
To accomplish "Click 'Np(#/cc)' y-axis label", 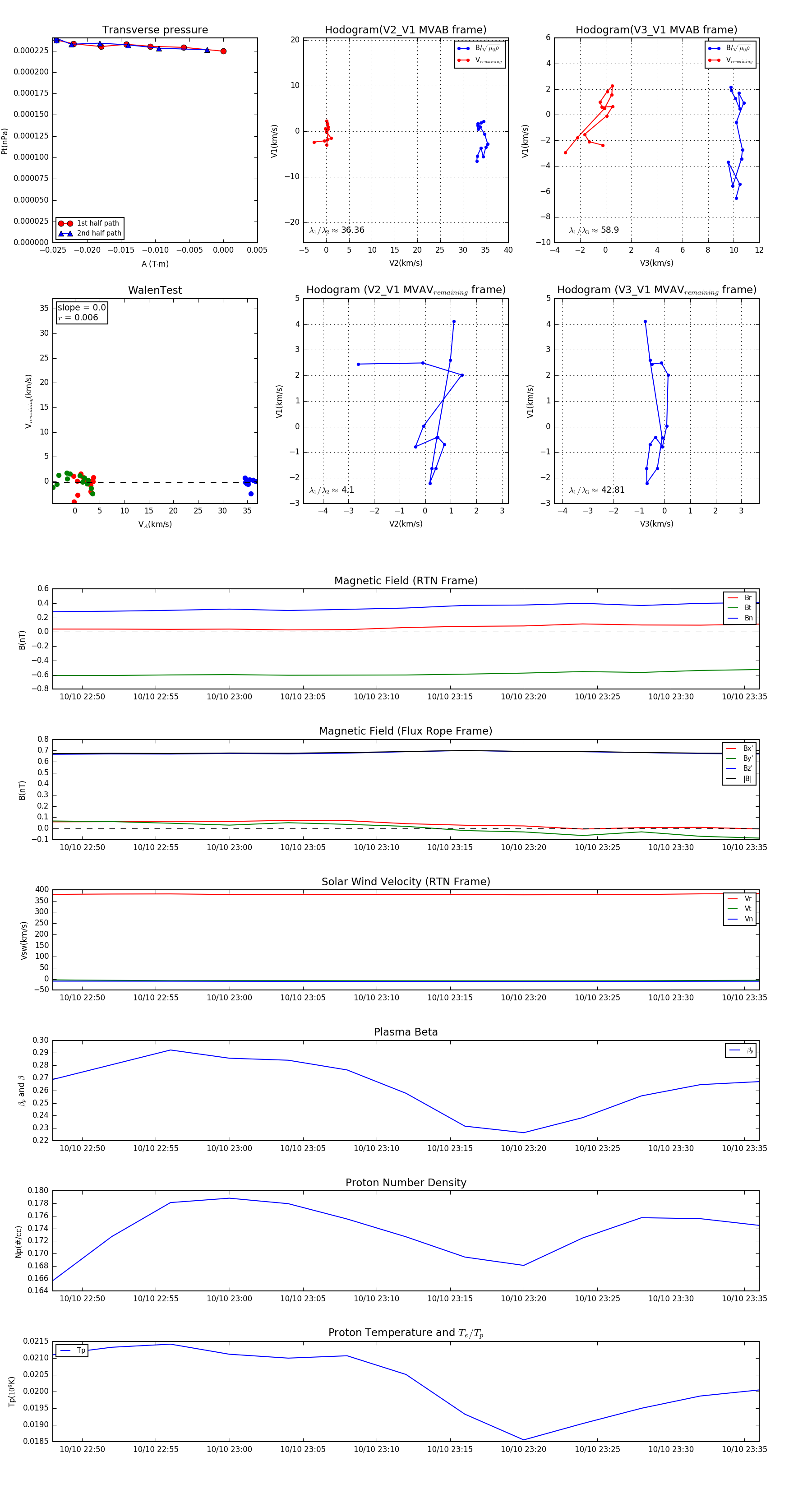I will pos(18,1241).
